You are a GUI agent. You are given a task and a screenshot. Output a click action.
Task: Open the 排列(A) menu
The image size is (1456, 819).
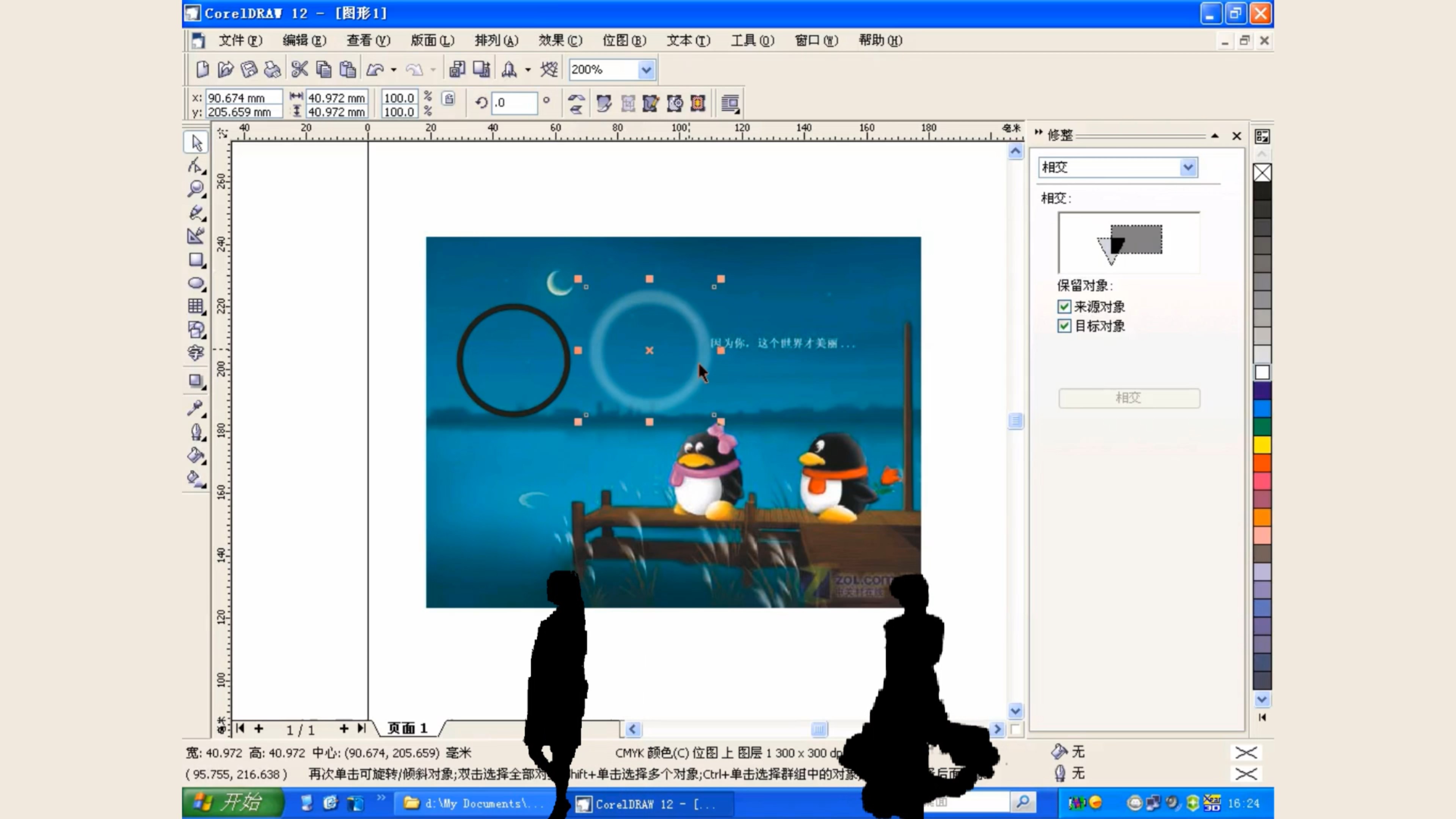pyautogui.click(x=496, y=41)
